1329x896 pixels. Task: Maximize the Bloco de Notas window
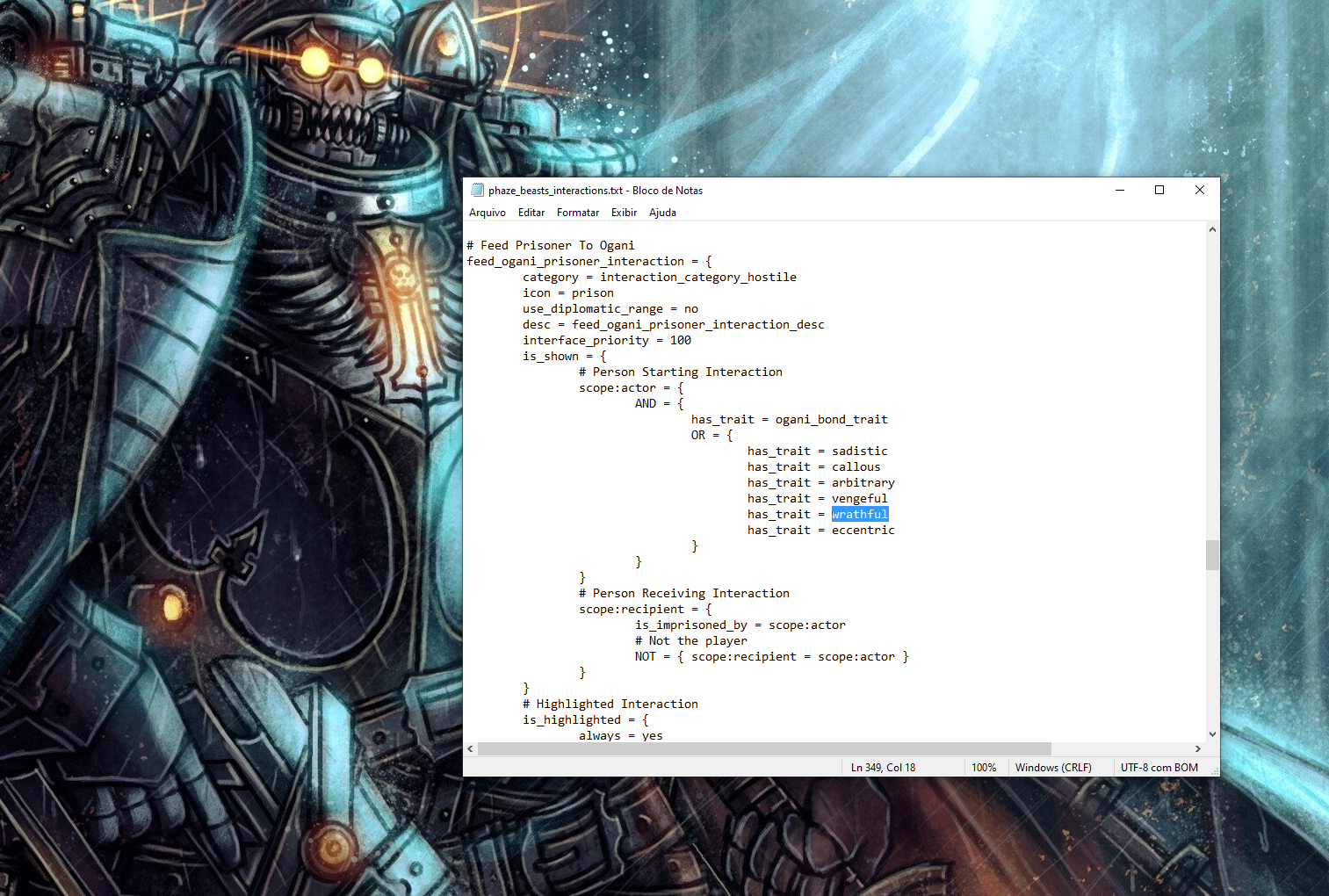[x=1159, y=190]
